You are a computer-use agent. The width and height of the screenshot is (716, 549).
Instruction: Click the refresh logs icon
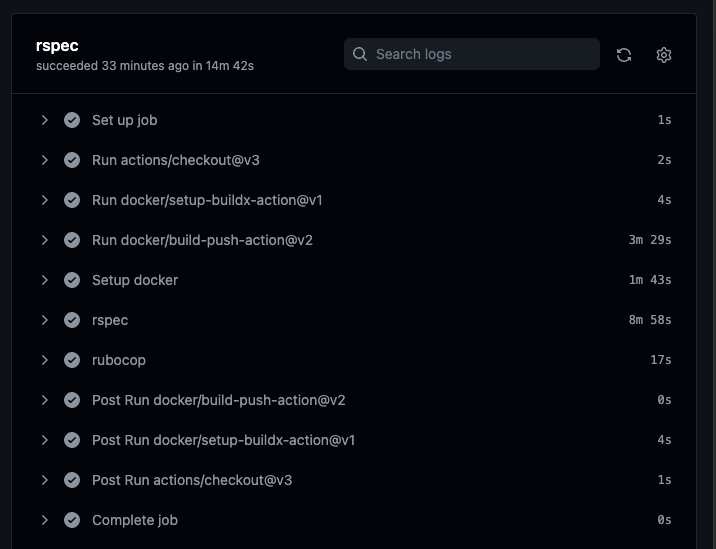point(624,55)
